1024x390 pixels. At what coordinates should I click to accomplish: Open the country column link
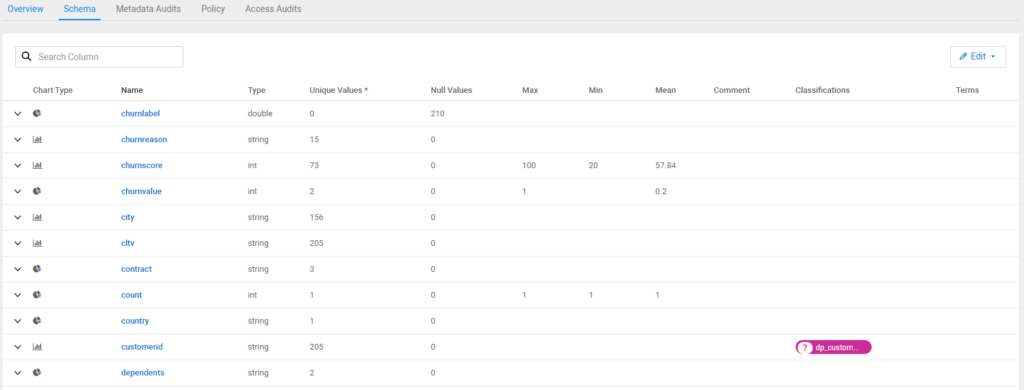point(135,321)
